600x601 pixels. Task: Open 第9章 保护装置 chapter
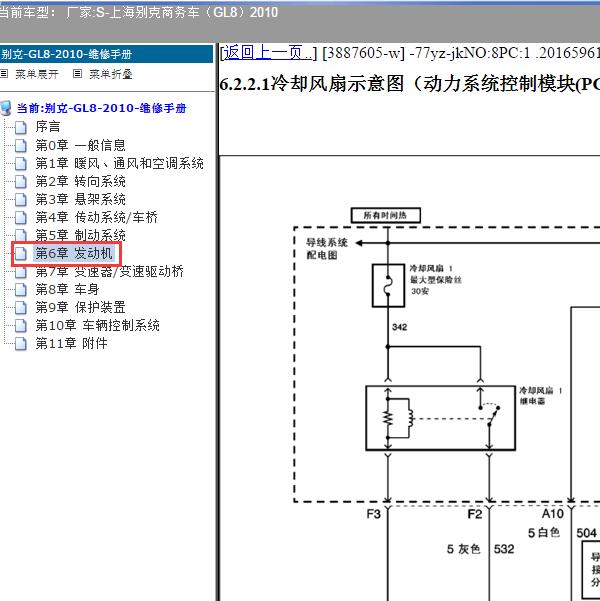[81, 307]
